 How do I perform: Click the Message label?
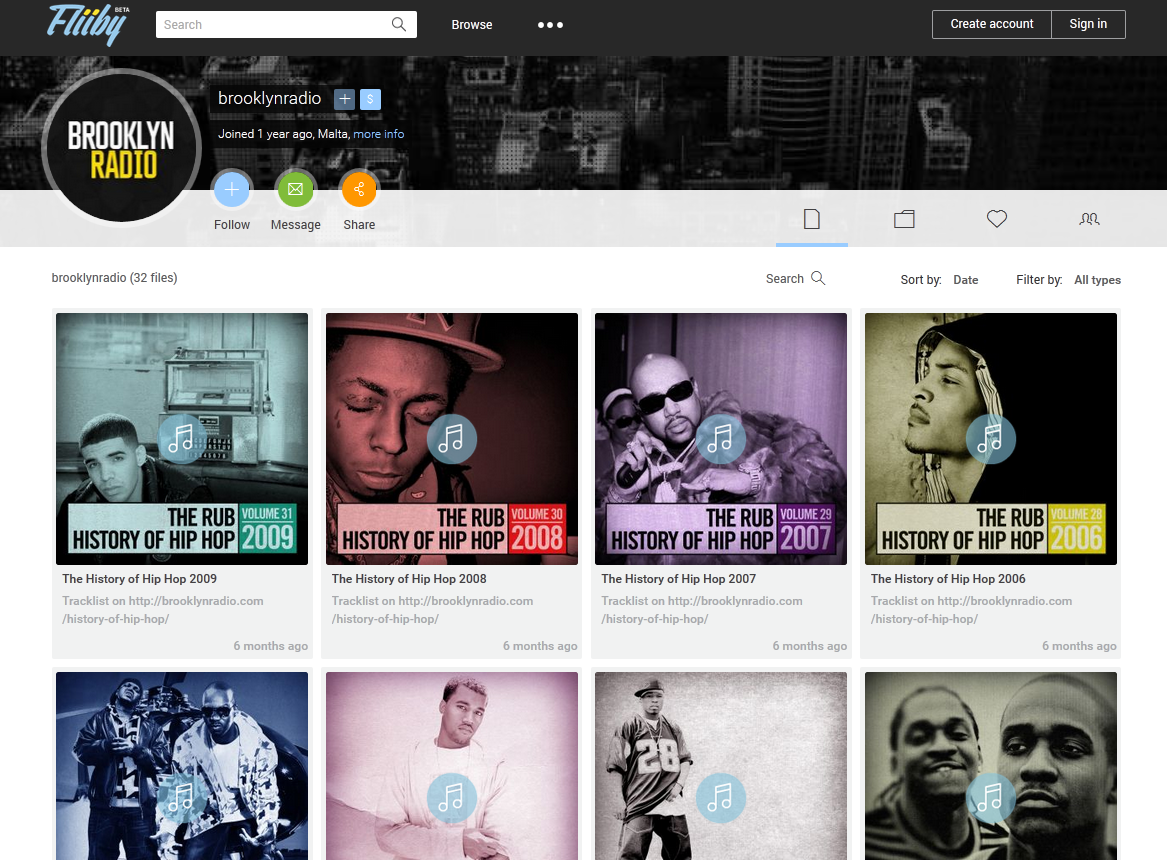click(295, 225)
